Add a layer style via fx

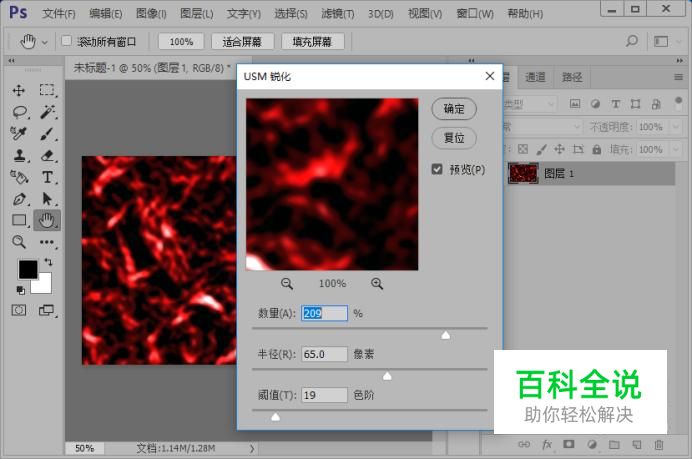pos(547,444)
